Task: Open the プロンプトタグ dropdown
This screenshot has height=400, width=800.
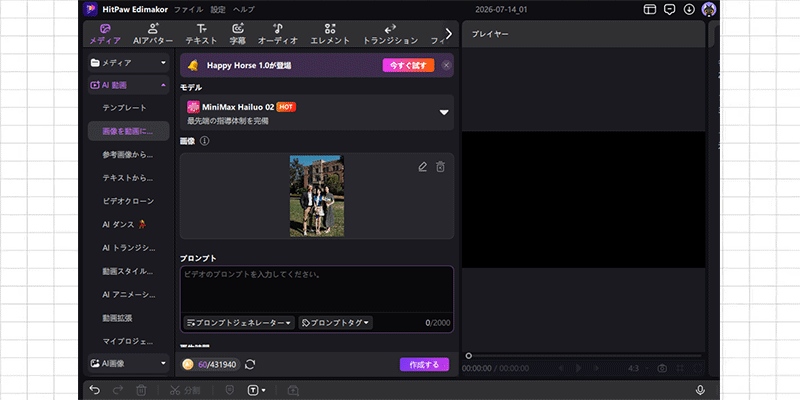Action: (335, 322)
